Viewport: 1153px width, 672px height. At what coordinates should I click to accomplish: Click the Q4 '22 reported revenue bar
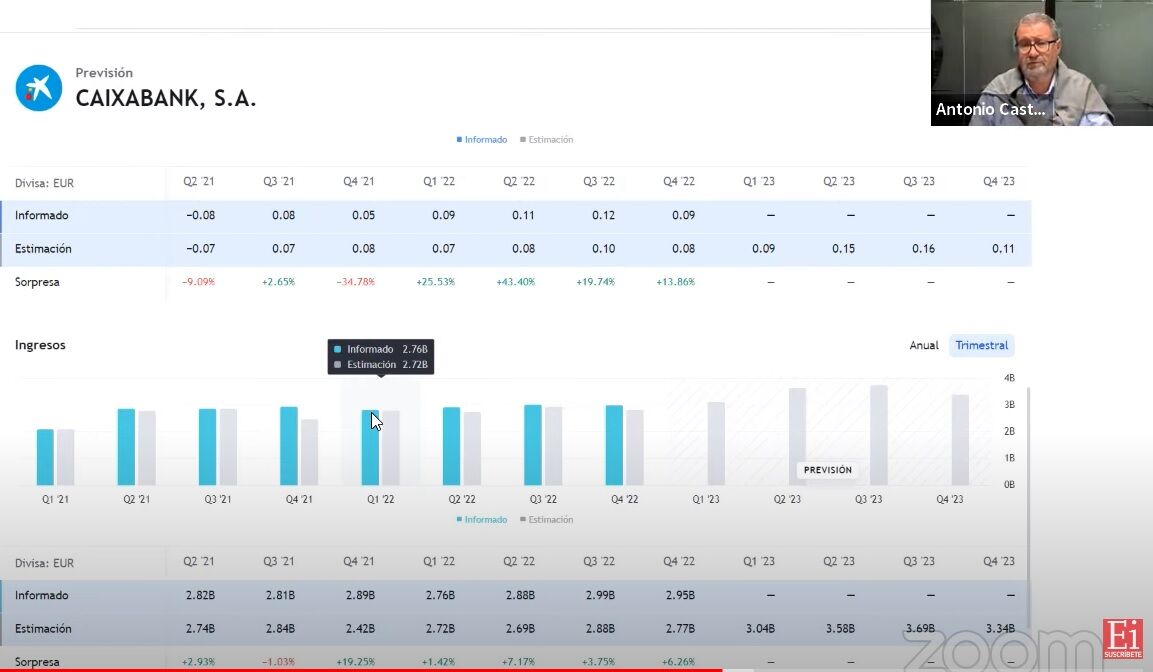(614, 446)
